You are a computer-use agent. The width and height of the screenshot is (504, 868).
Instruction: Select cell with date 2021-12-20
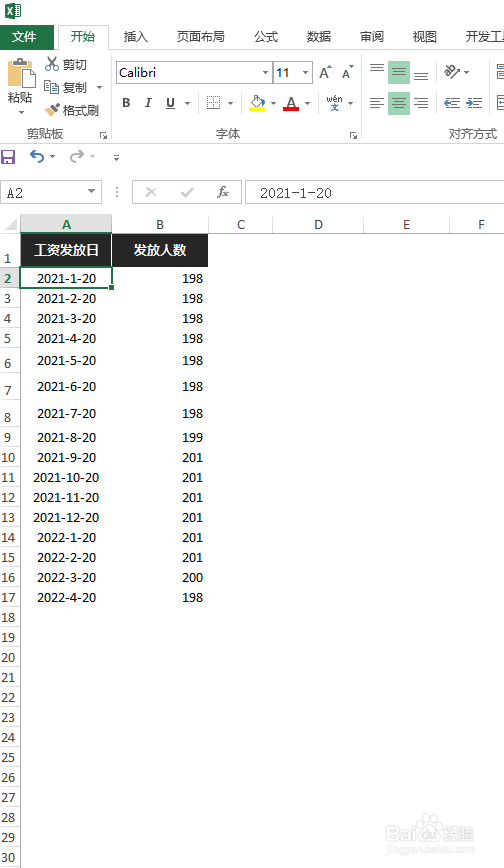pyautogui.click(x=66, y=518)
